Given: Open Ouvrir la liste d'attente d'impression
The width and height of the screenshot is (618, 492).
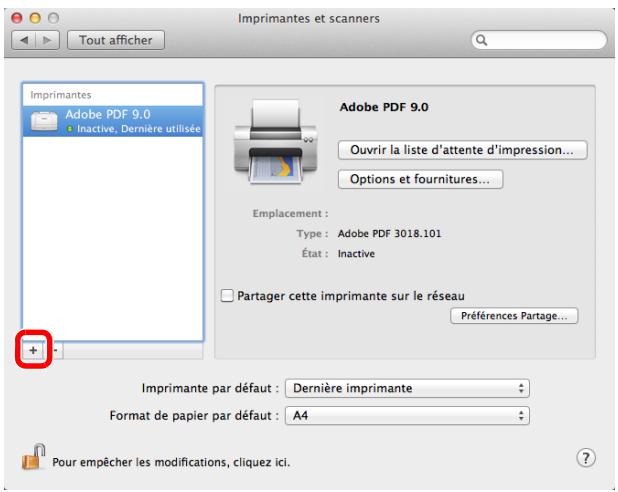Looking at the screenshot, I should [x=462, y=150].
